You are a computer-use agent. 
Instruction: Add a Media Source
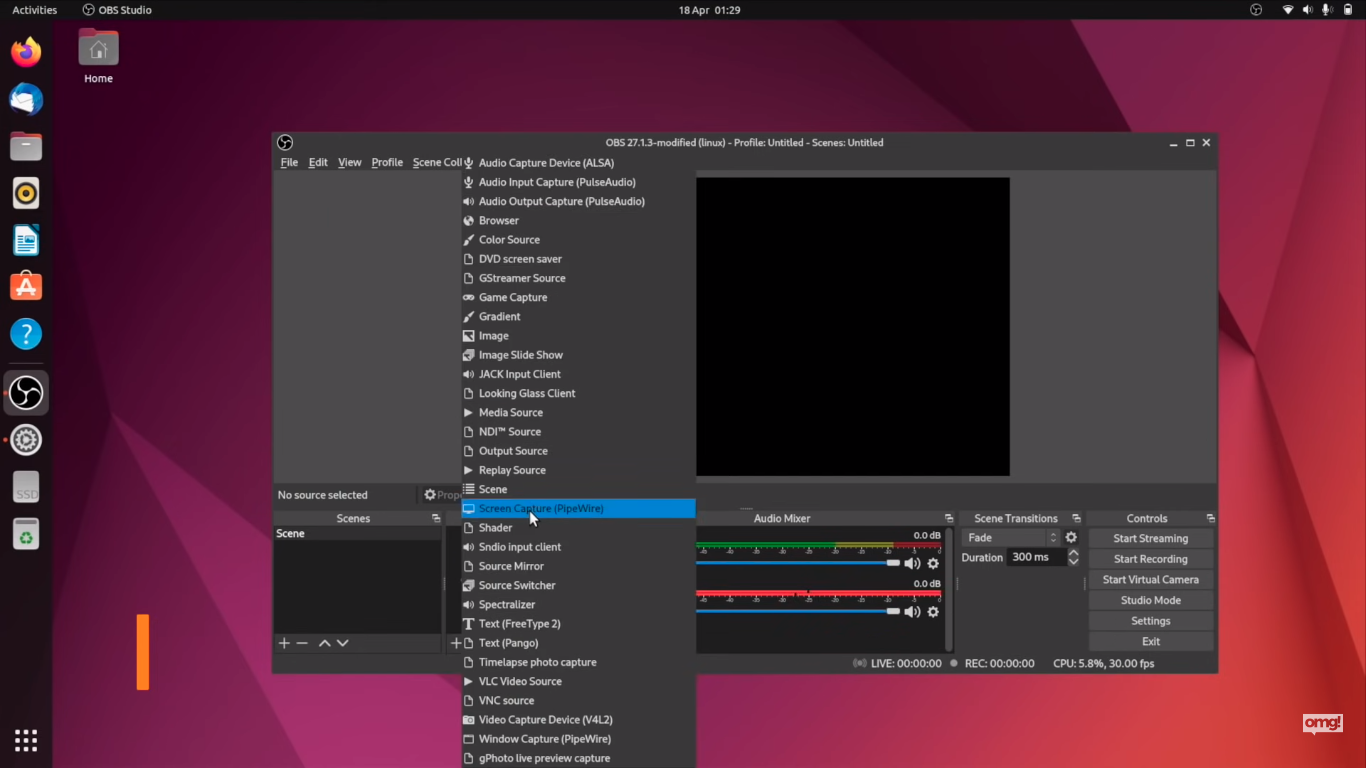click(578, 412)
